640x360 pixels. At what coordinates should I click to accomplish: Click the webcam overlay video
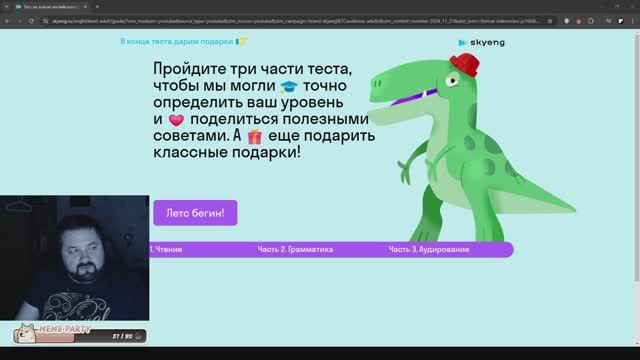pos(75,258)
